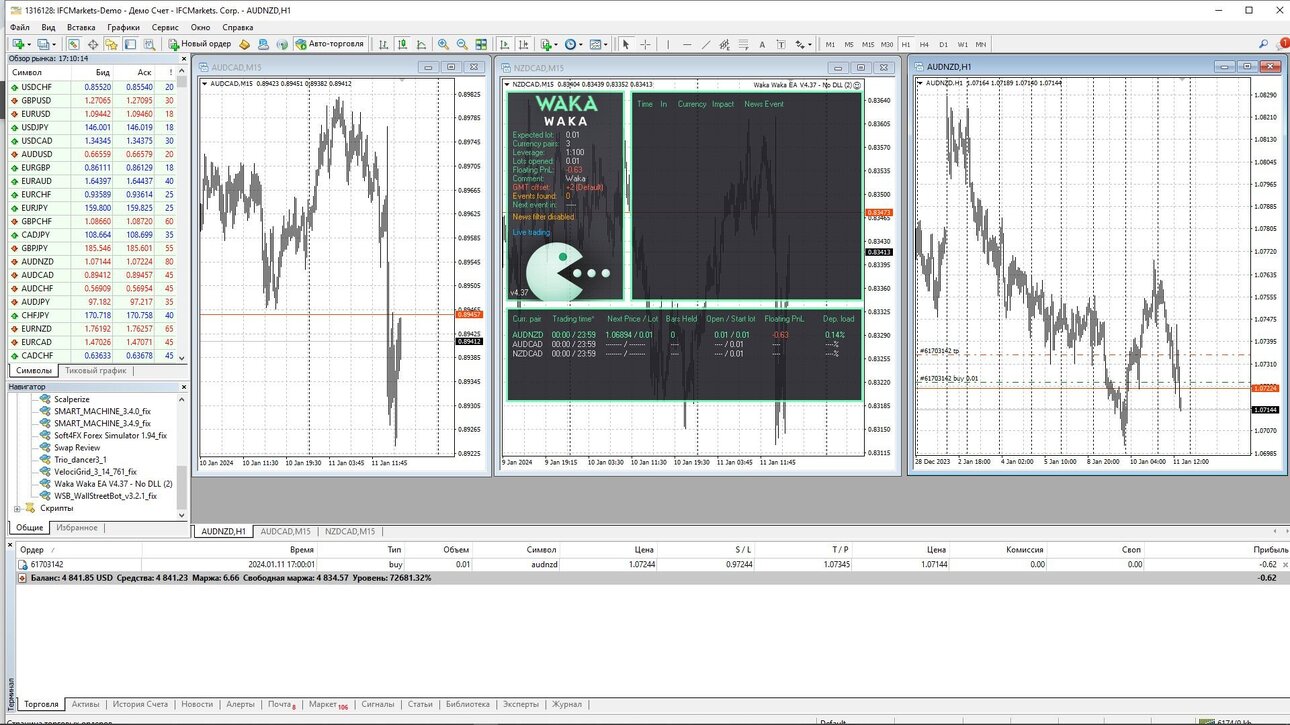The height and width of the screenshot is (725, 1290).
Task: Switch to Избранное tab in Navigator
Action: [77, 527]
